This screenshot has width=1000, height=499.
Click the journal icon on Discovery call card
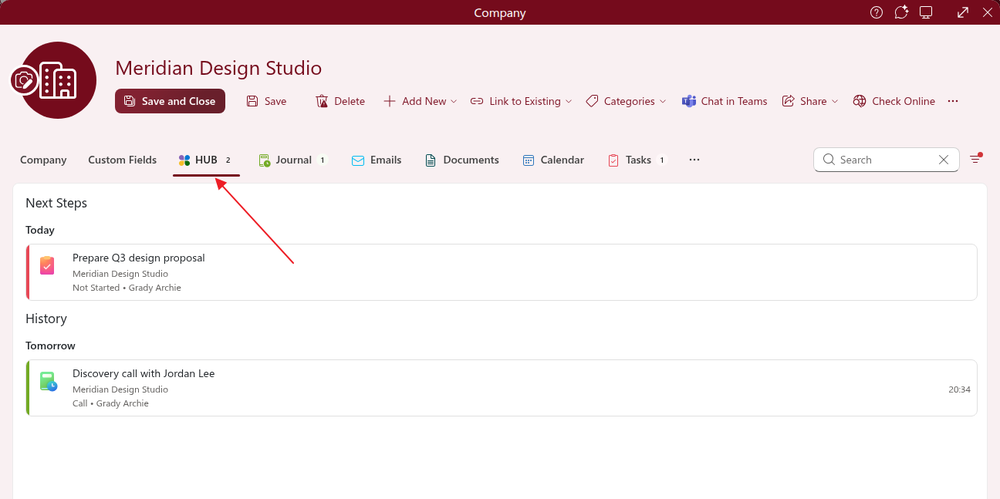coord(48,382)
